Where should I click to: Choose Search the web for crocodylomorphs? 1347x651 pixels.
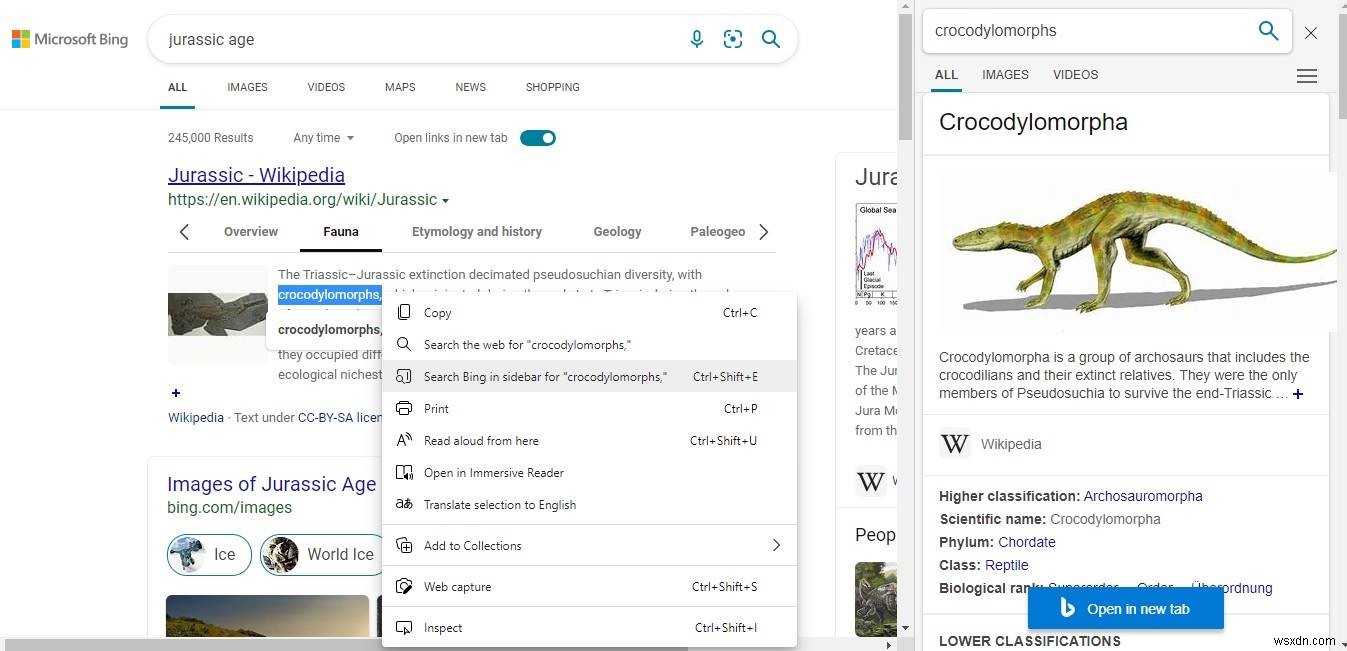(590, 345)
